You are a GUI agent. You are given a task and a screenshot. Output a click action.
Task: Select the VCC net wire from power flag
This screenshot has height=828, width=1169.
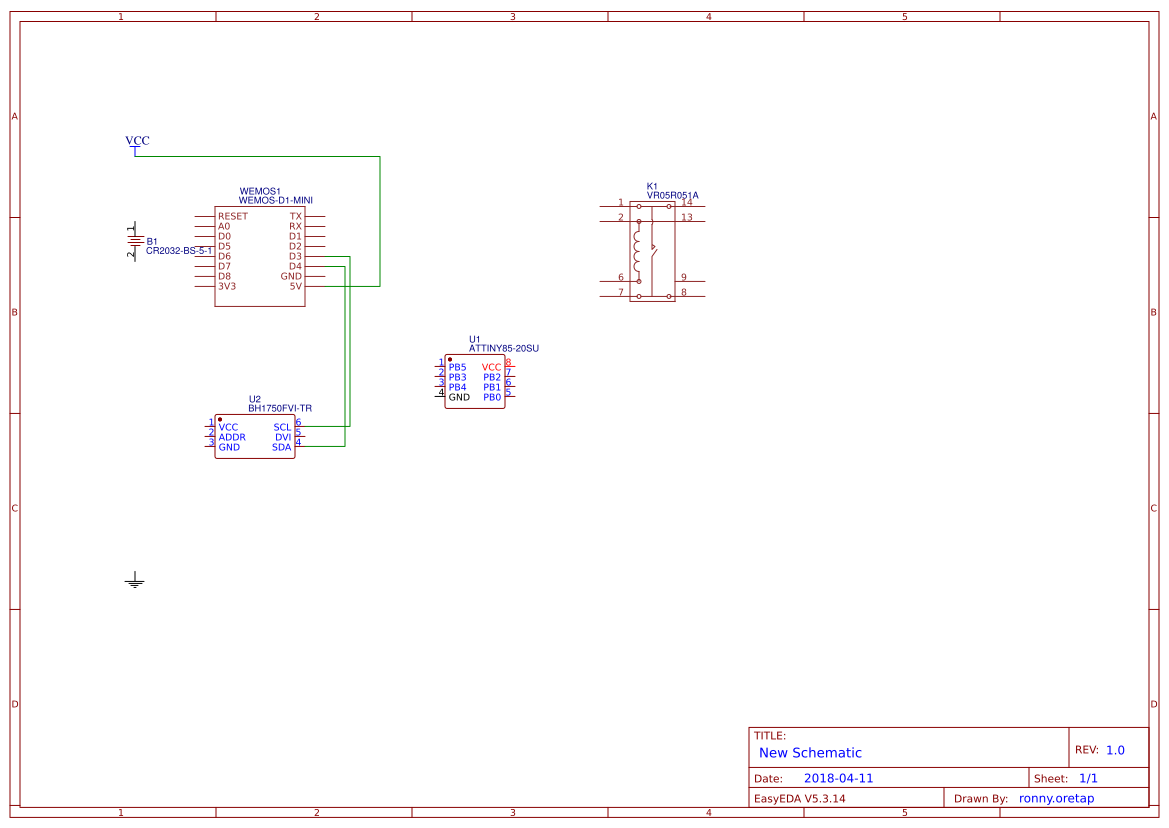click(x=250, y=156)
